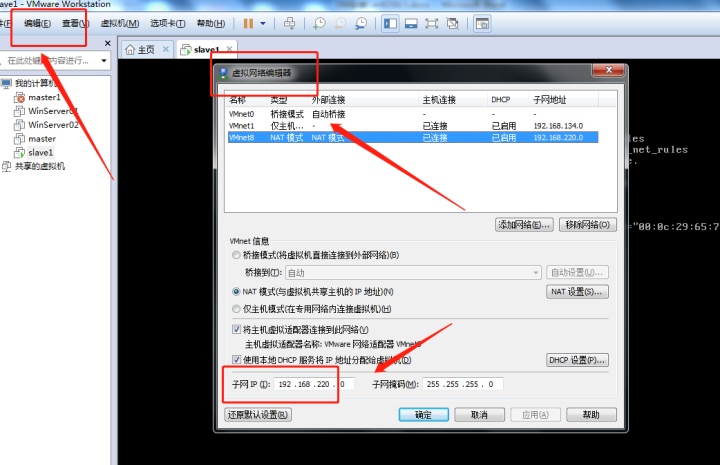This screenshot has width=720, height=465.
Task: Choose the 仅主机模式 radio button
Action: pyautogui.click(x=236, y=309)
